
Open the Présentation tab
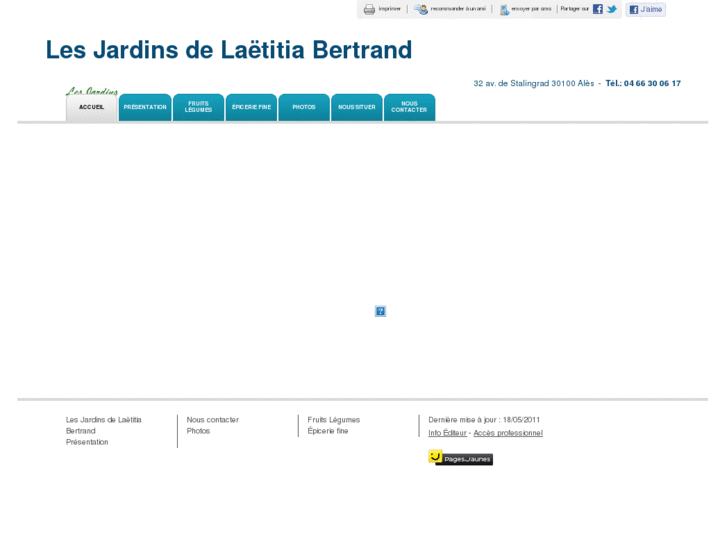[145, 107]
